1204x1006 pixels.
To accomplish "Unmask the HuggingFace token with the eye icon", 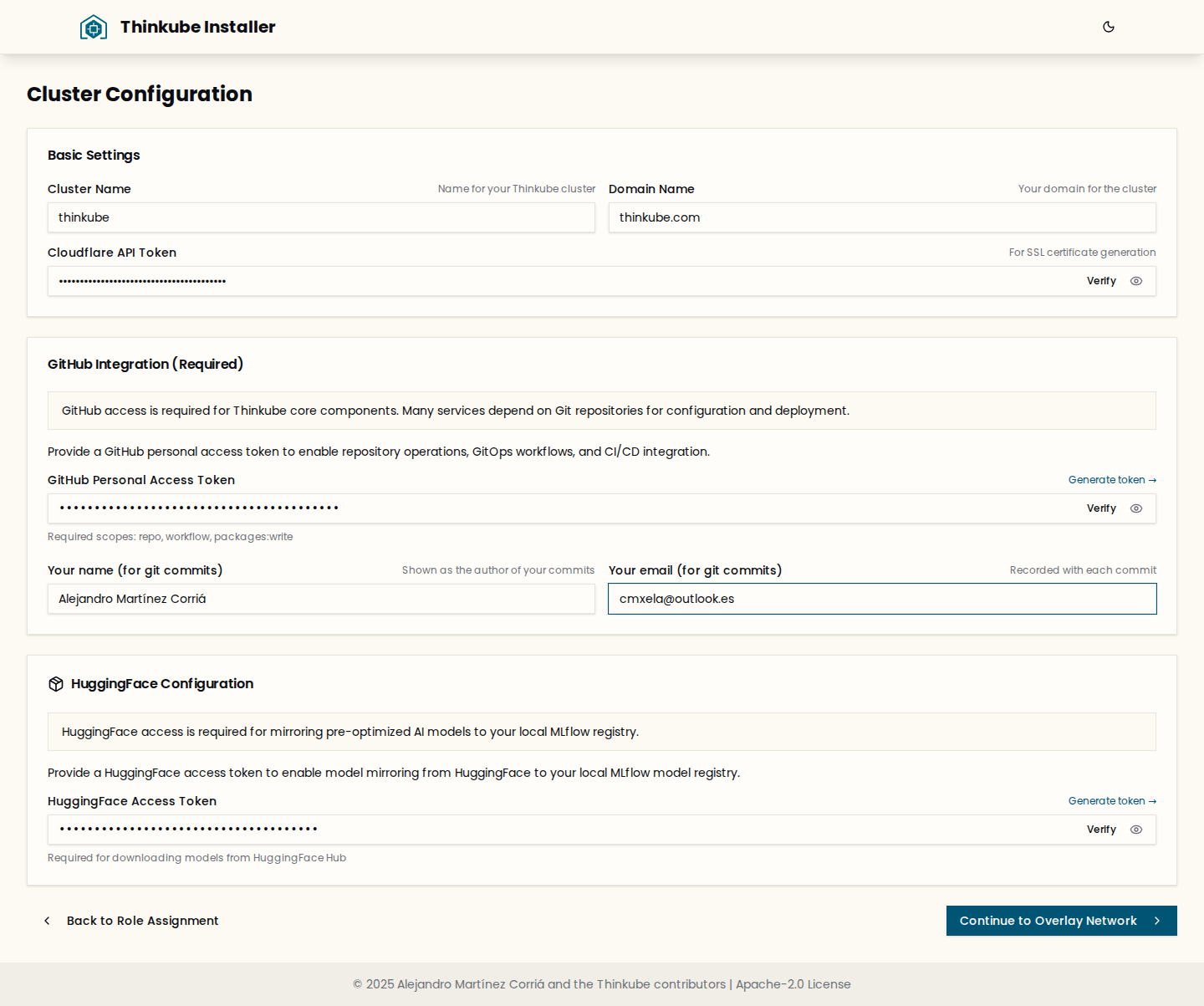I will click(1136, 830).
